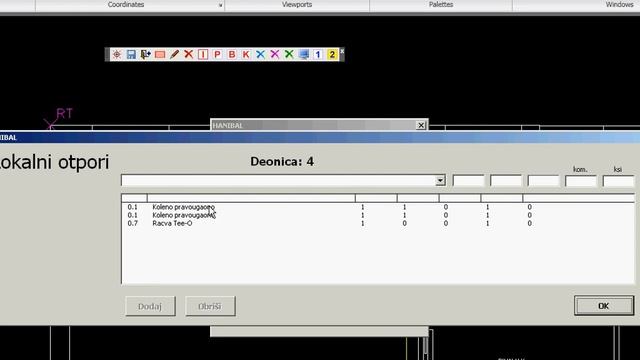640x360 pixels.
Task: Click third empty field right of dropdown
Action: (544, 181)
